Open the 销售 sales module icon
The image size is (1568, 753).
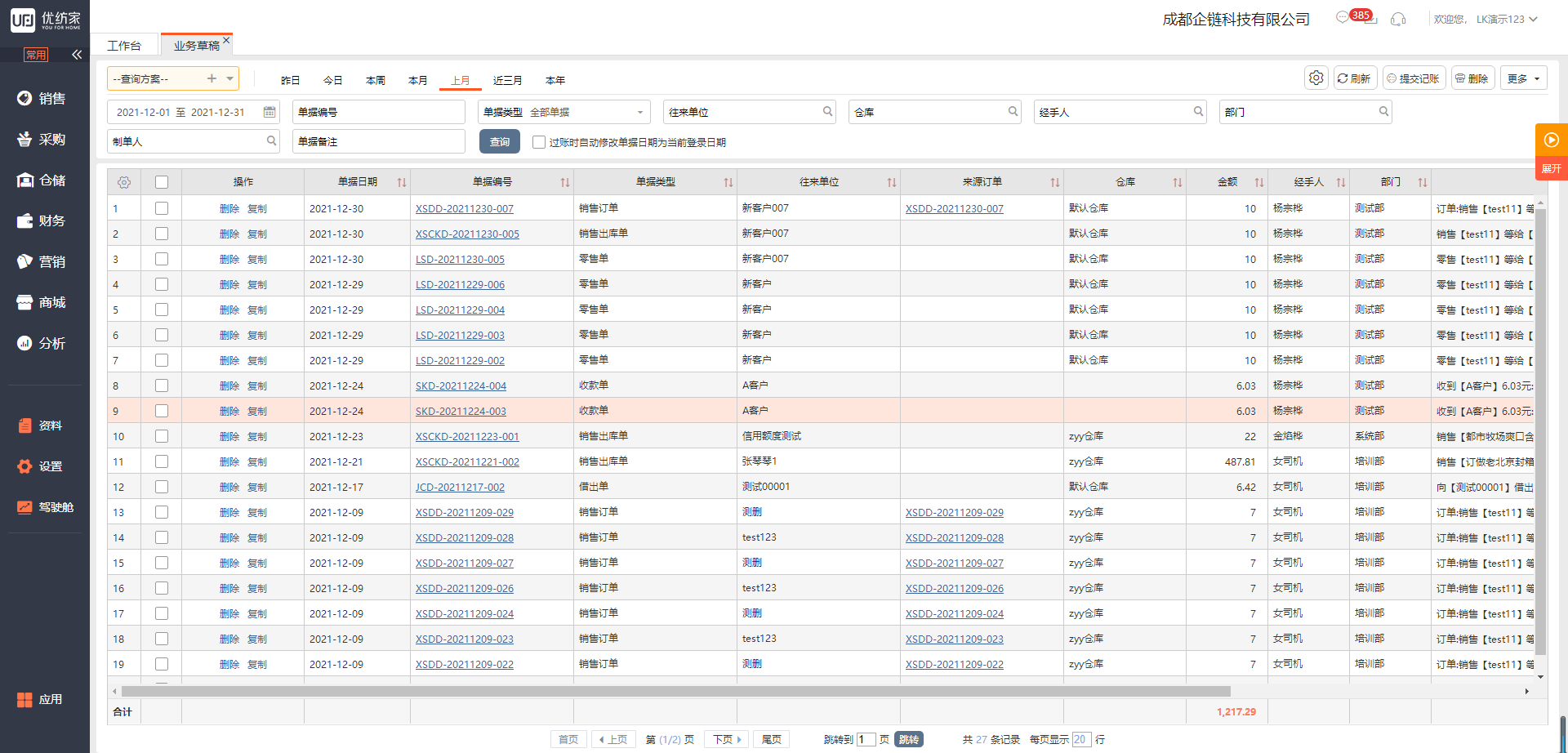point(25,98)
